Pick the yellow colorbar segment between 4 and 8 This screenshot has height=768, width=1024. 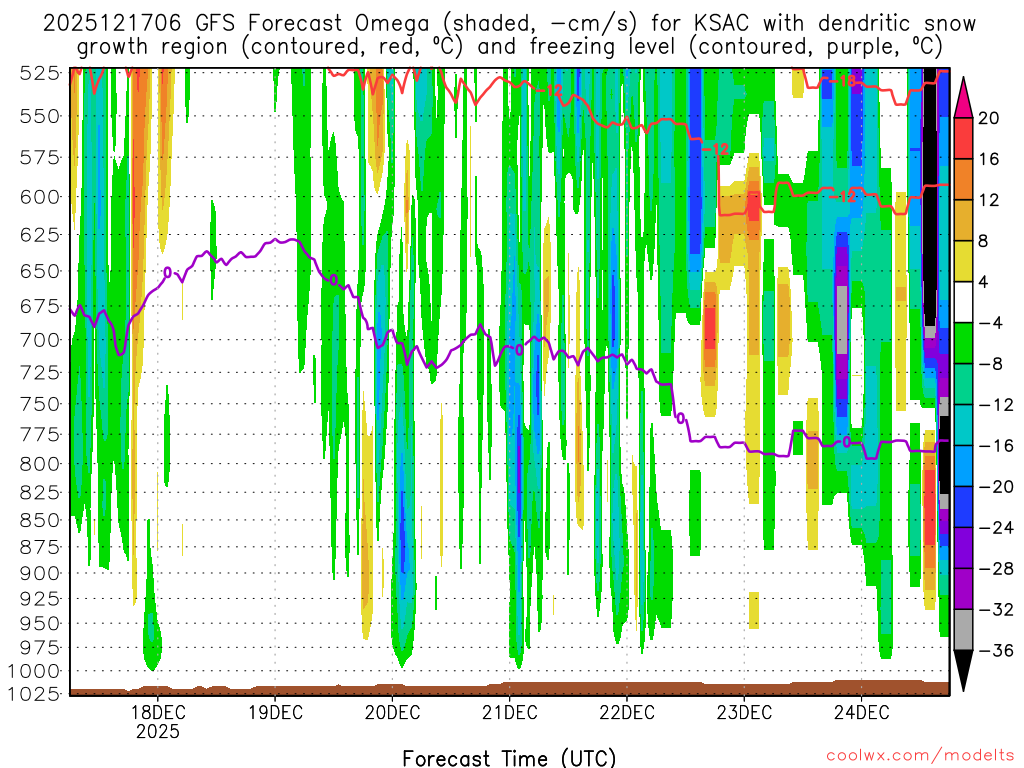963,261
